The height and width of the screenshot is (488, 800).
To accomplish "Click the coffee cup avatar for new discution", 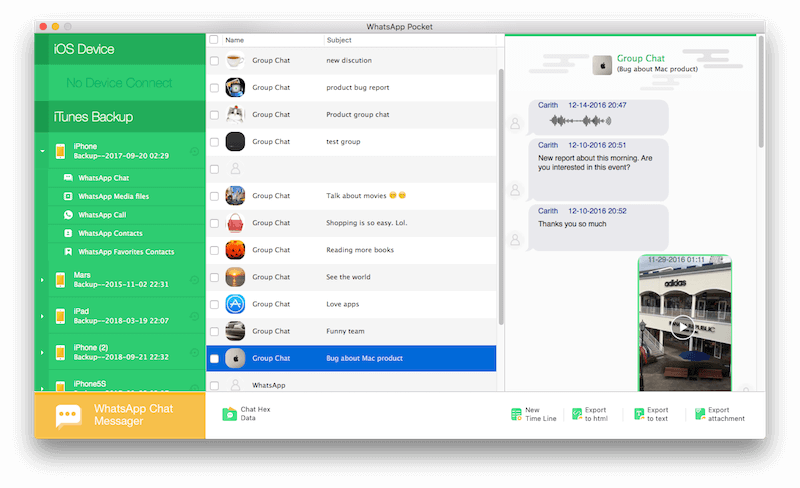I will point(235,60).
